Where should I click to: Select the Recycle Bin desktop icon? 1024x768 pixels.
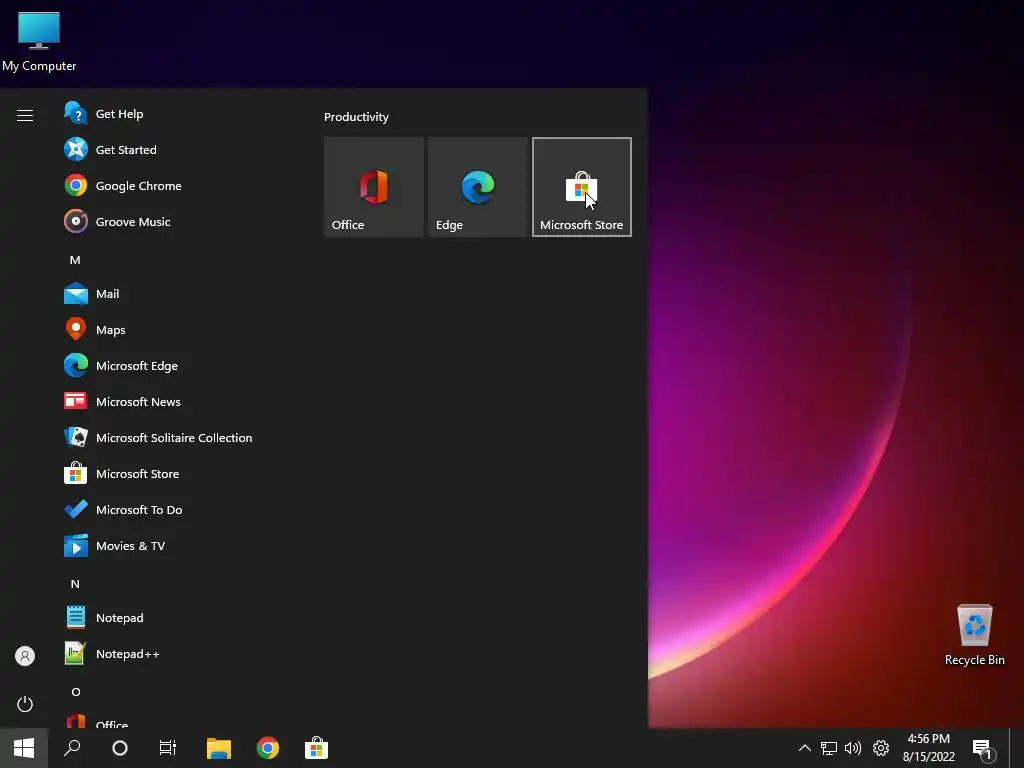pyautogui.click(x=974, y=635)
